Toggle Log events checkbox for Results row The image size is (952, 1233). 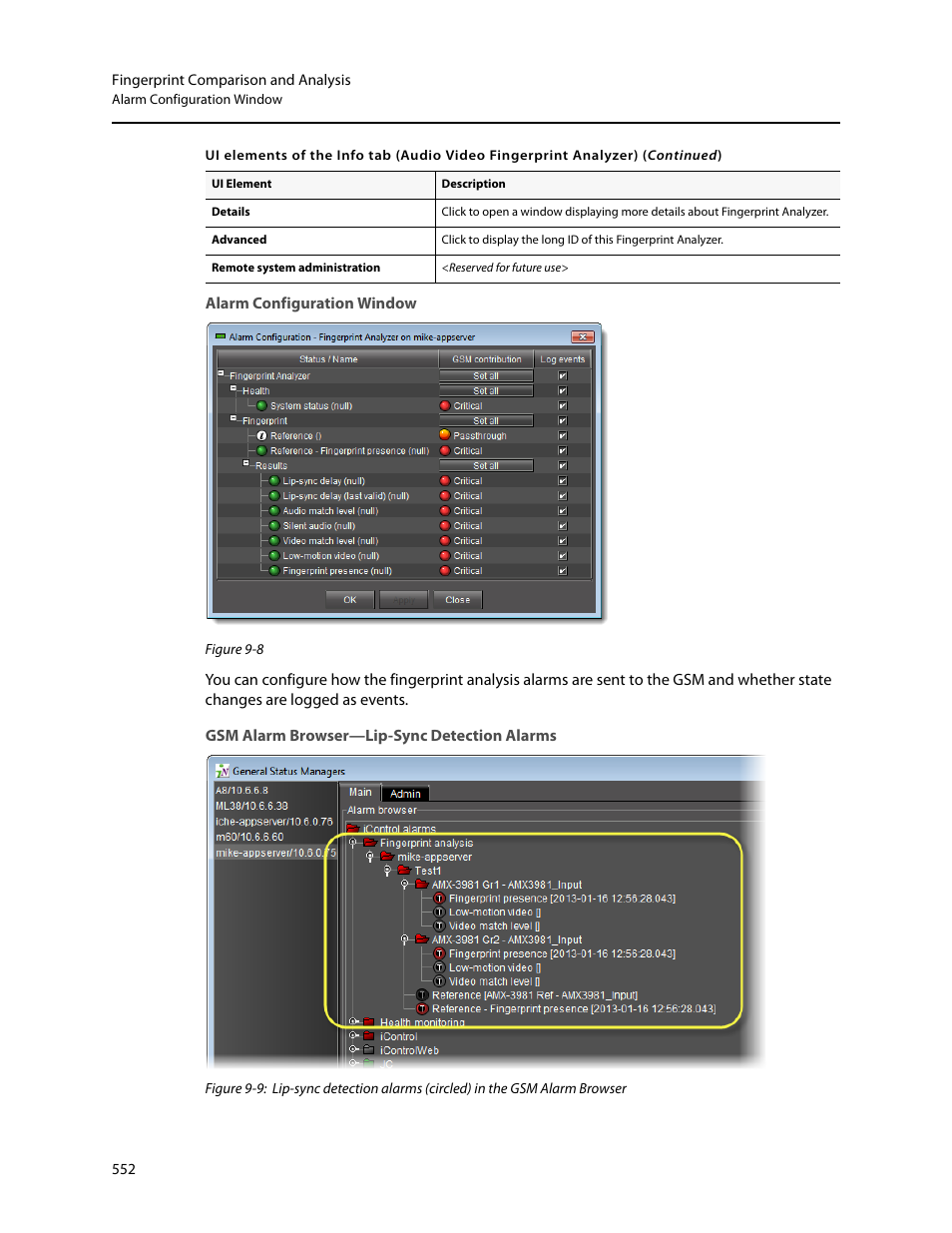point(563,466)
